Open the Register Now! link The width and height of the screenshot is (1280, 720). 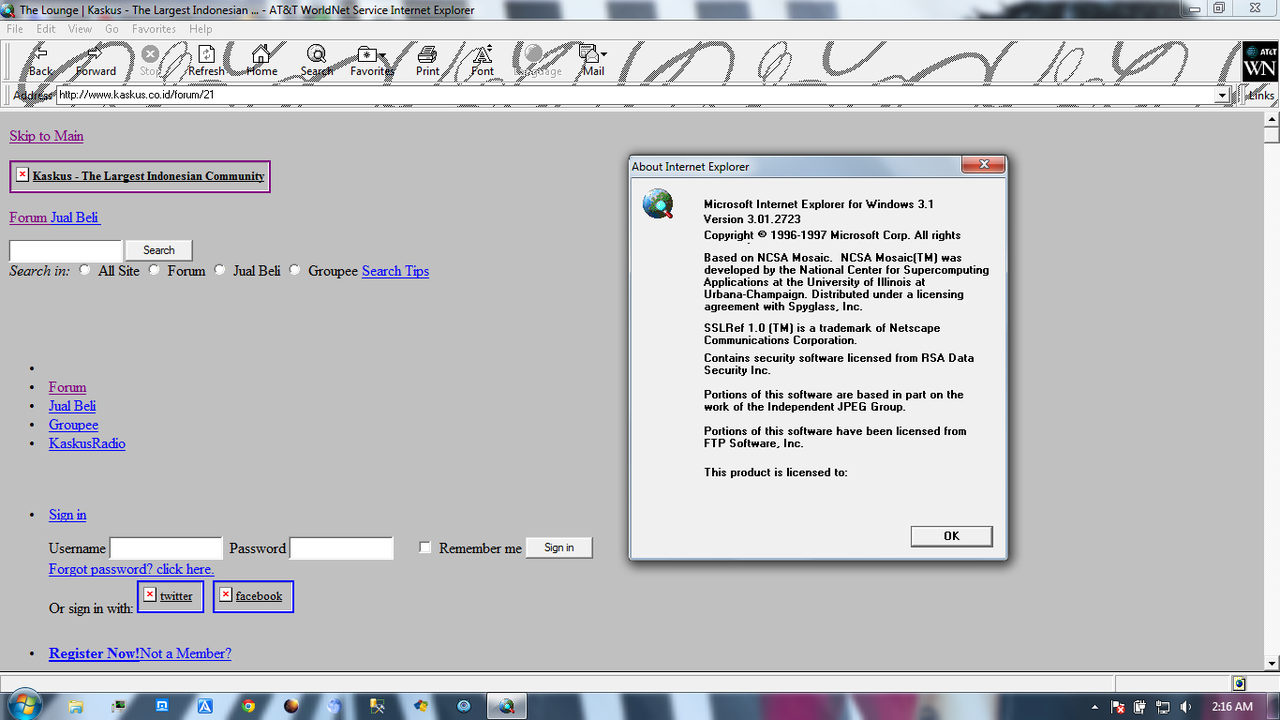click(94, 653)
